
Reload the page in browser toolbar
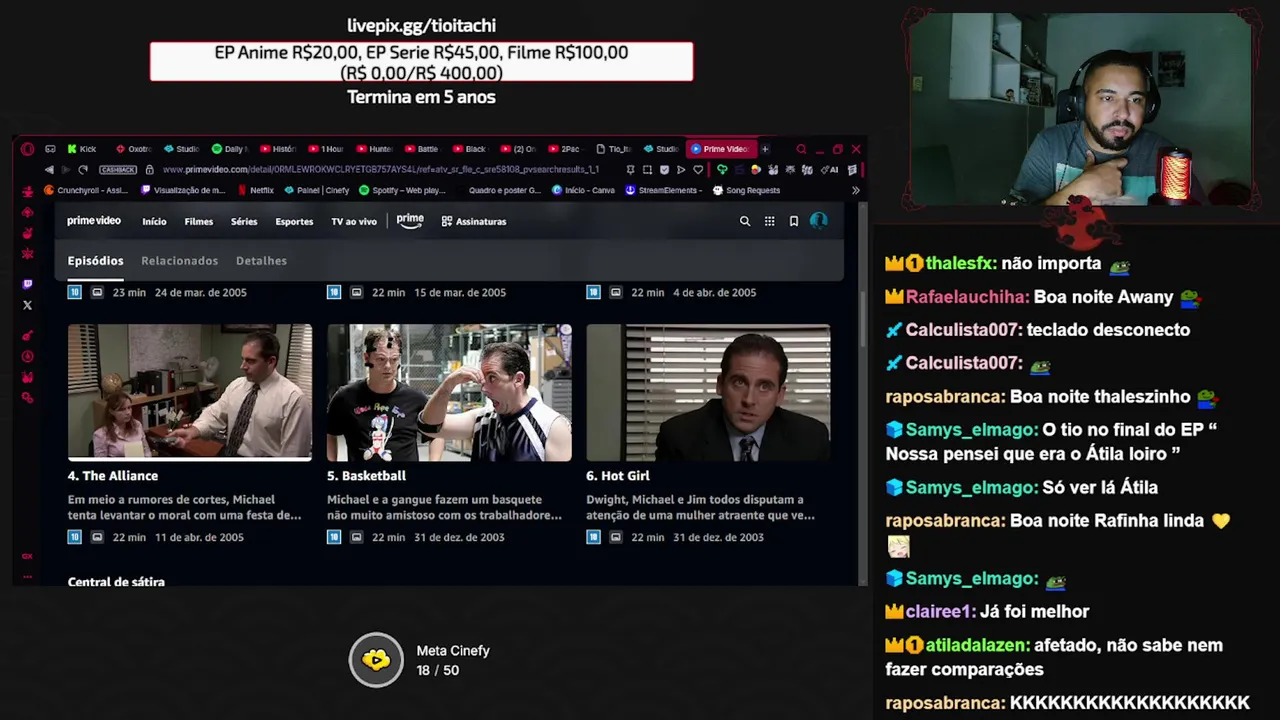pos(83,170)
